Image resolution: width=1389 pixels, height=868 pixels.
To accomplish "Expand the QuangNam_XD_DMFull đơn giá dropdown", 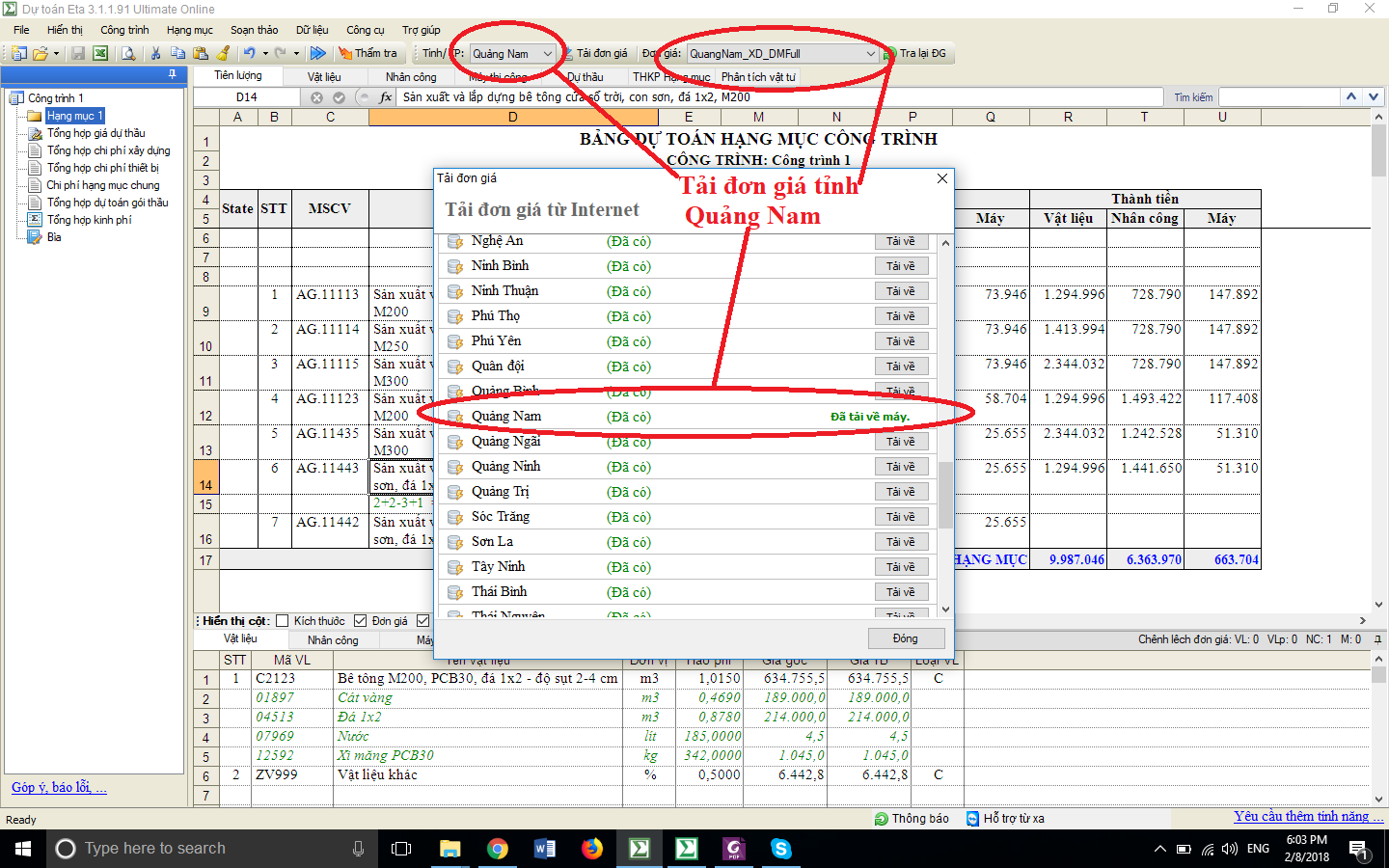I will tap(870, 54).
